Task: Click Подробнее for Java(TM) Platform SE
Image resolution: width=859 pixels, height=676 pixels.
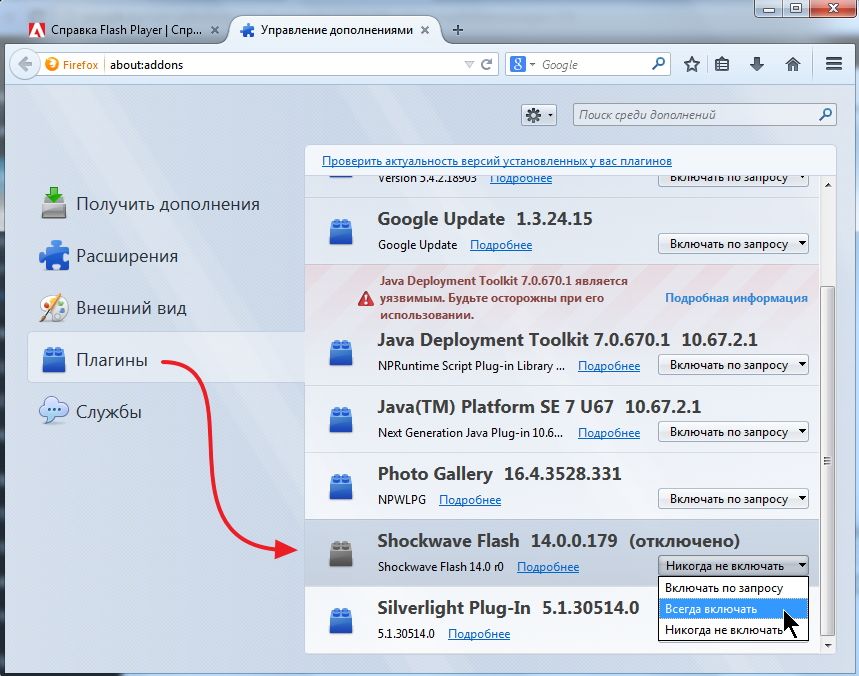Action: pyautogui.click(x=609, y=433)
